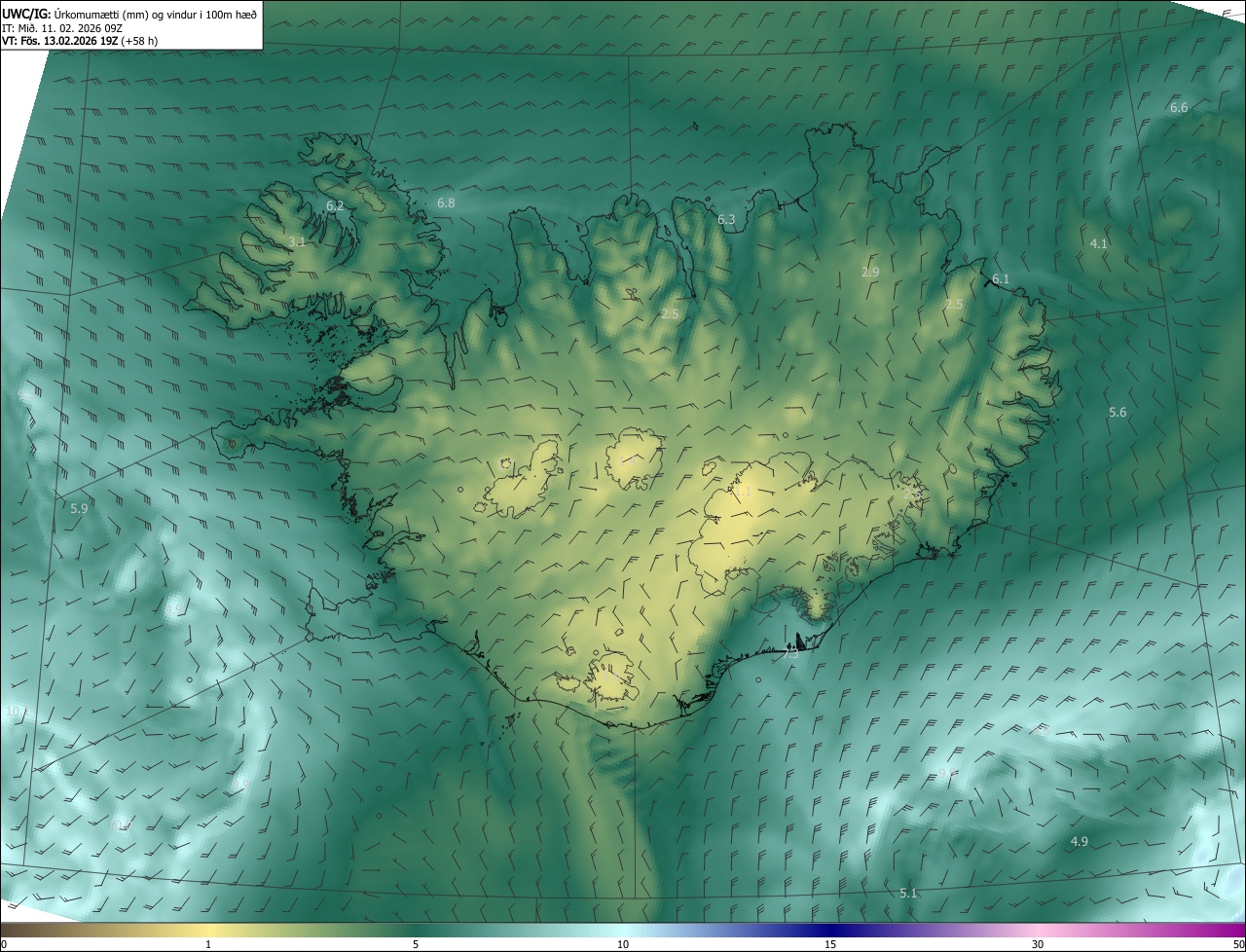Image resolution: width=1246 pixels, height=952 pixels.
Task: Click the 7.3 value label
Action: [x=790, y=654]
